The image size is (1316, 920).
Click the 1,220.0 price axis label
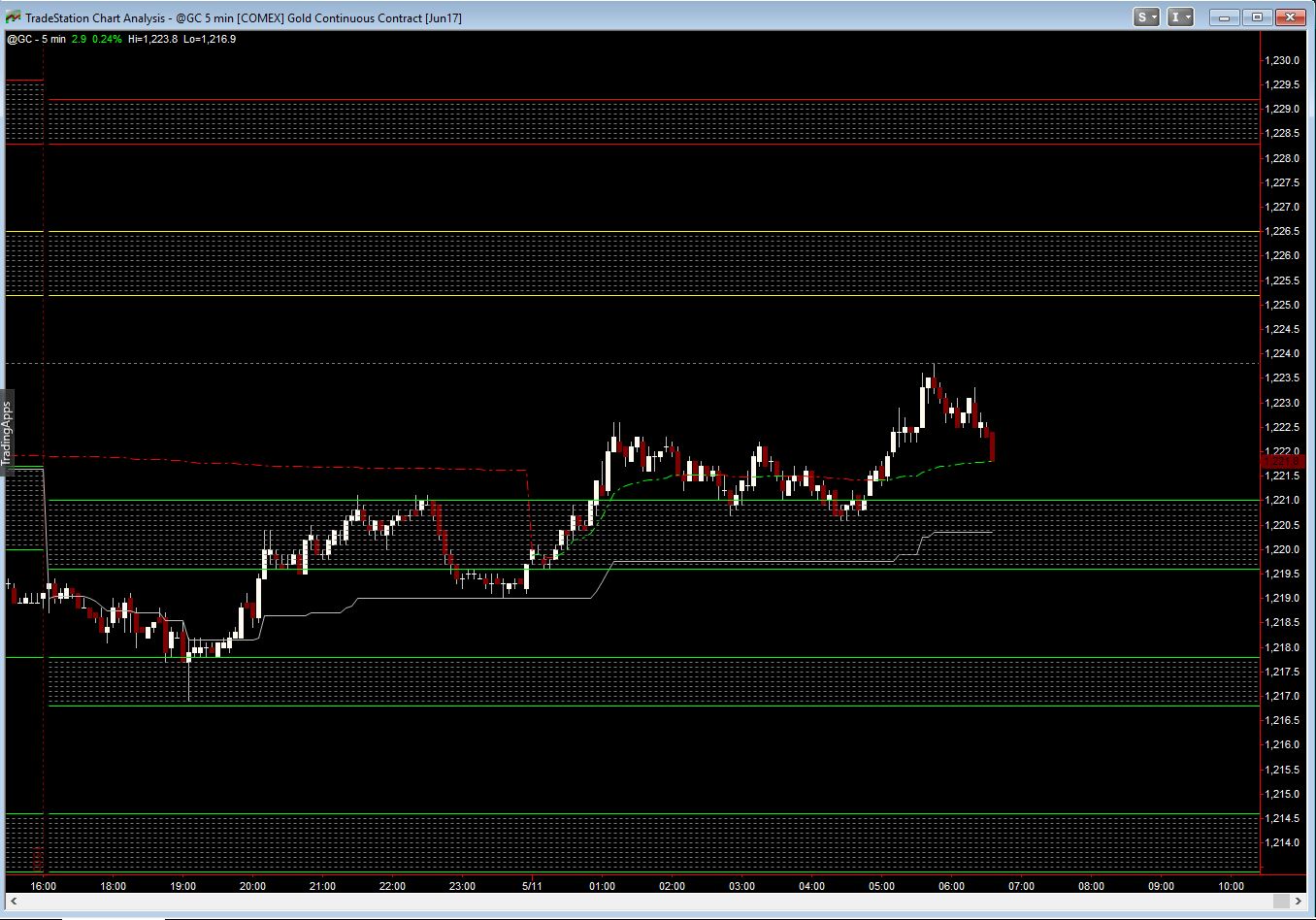(1282, 549)
